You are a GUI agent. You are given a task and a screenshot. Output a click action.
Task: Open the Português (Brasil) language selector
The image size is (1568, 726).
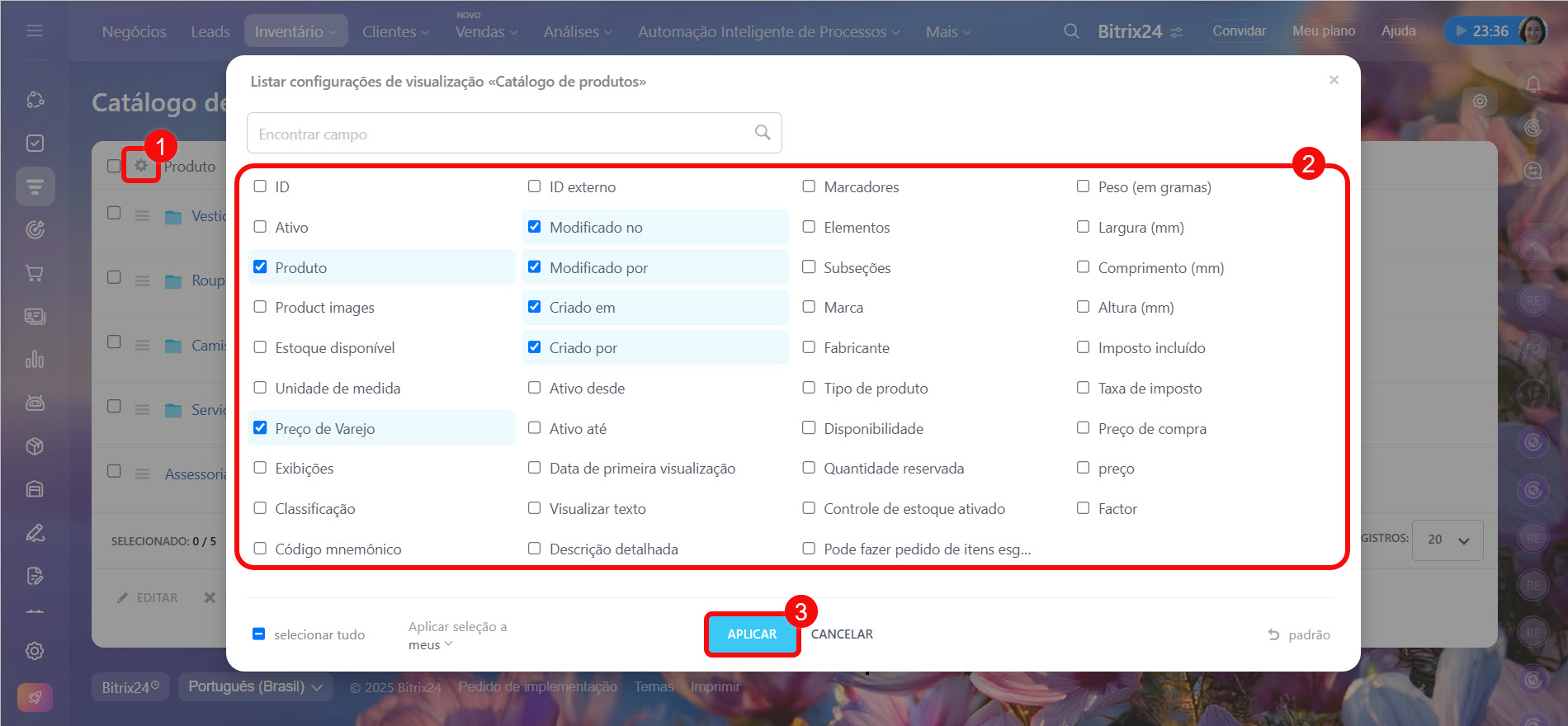(255, 686)
